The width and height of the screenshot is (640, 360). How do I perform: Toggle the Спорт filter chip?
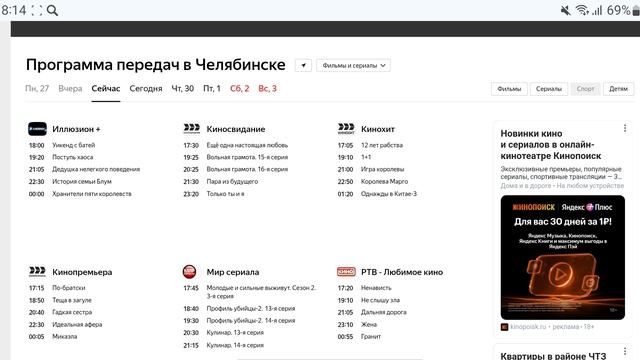click(585, 89)
